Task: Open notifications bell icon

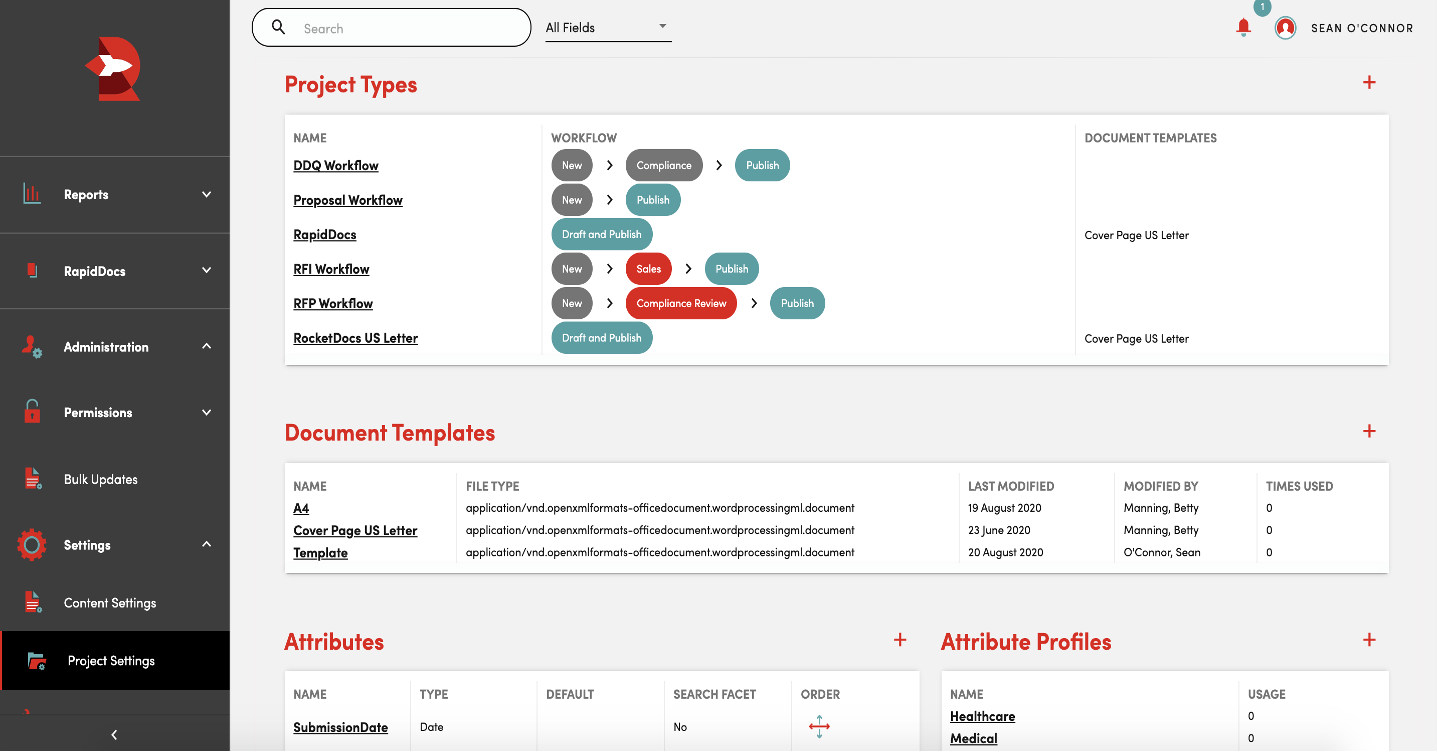Action: (x=1243, y=28)
